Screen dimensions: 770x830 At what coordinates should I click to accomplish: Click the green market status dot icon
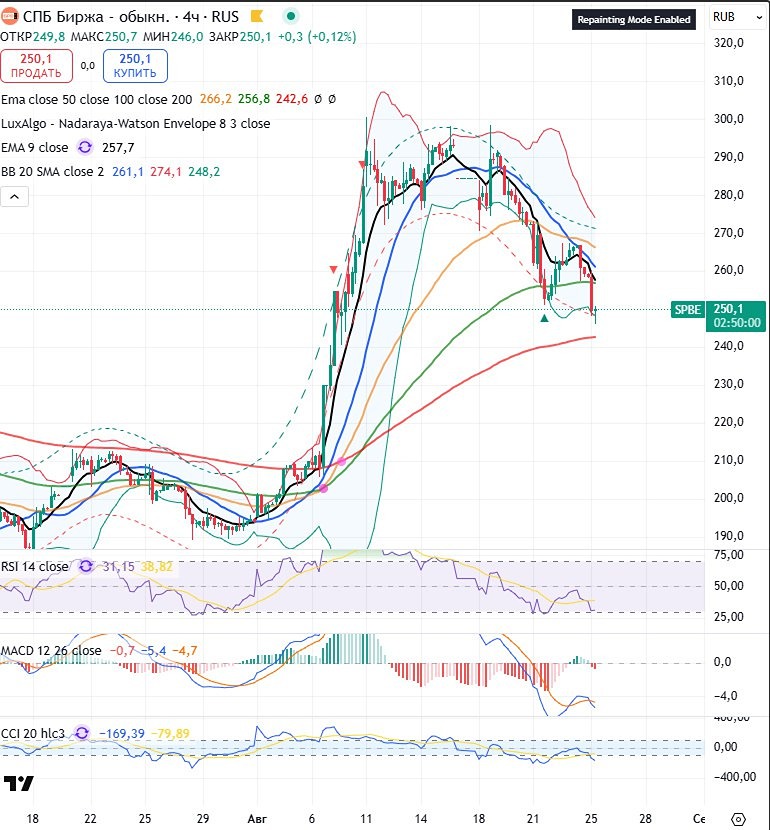pos(291,16)
